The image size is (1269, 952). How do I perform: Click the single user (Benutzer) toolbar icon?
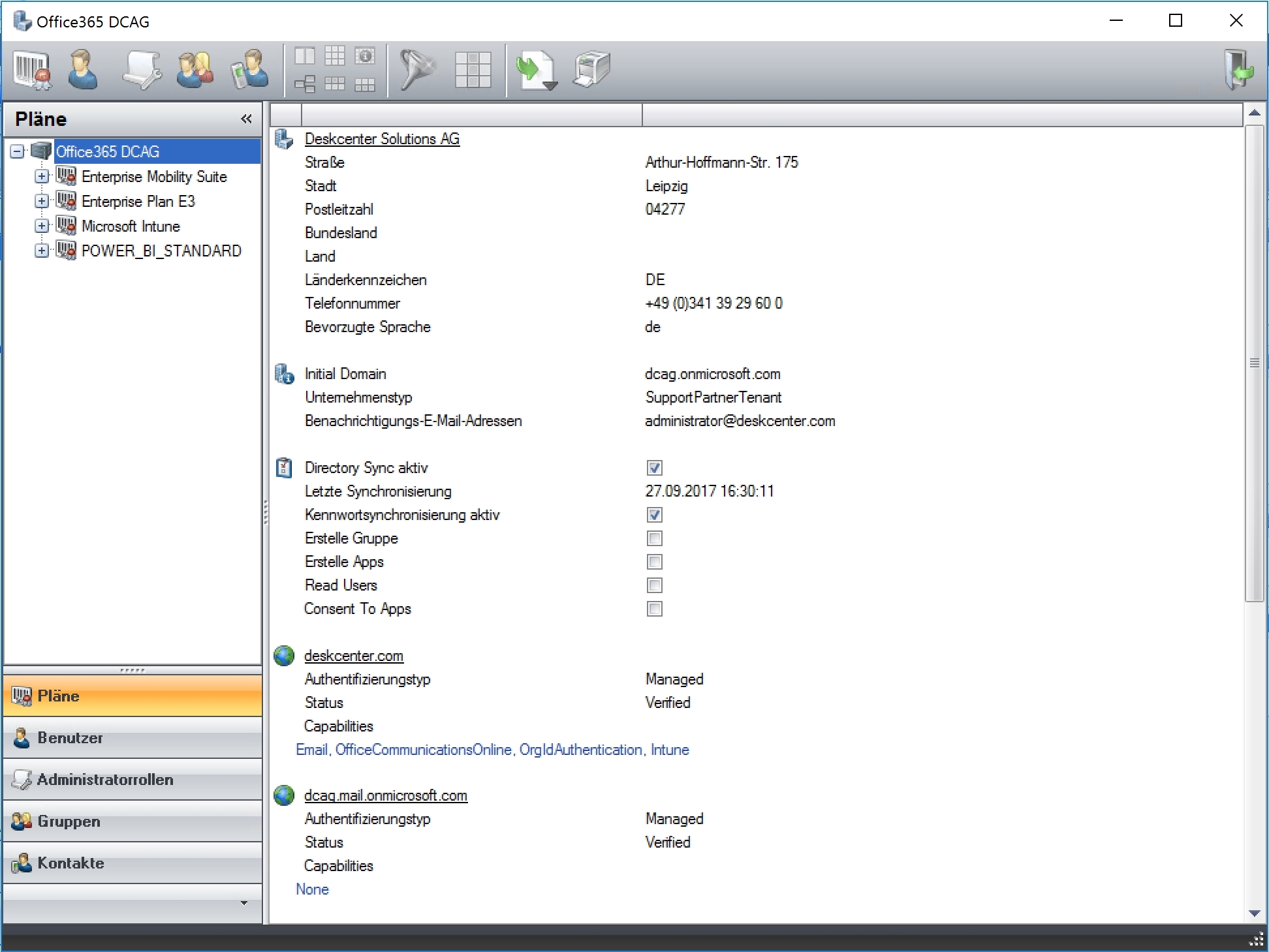pyautogui.click(x=83, y=70)
